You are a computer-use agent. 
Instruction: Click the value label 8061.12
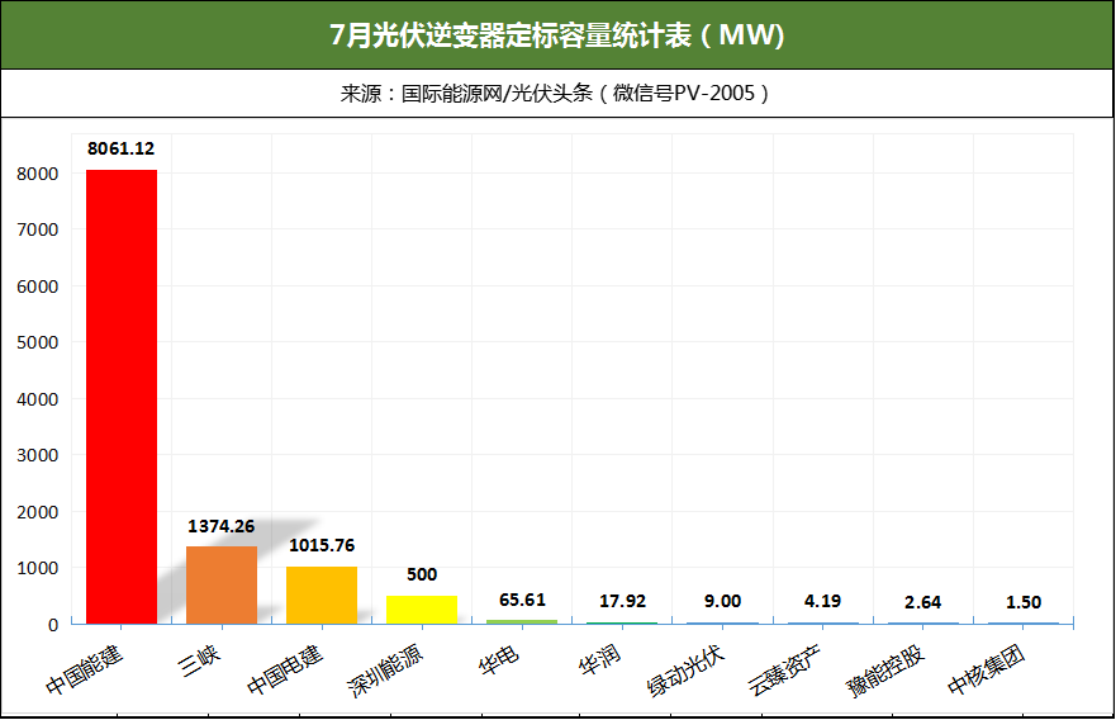pyautogui.click(x=121, y=149)
